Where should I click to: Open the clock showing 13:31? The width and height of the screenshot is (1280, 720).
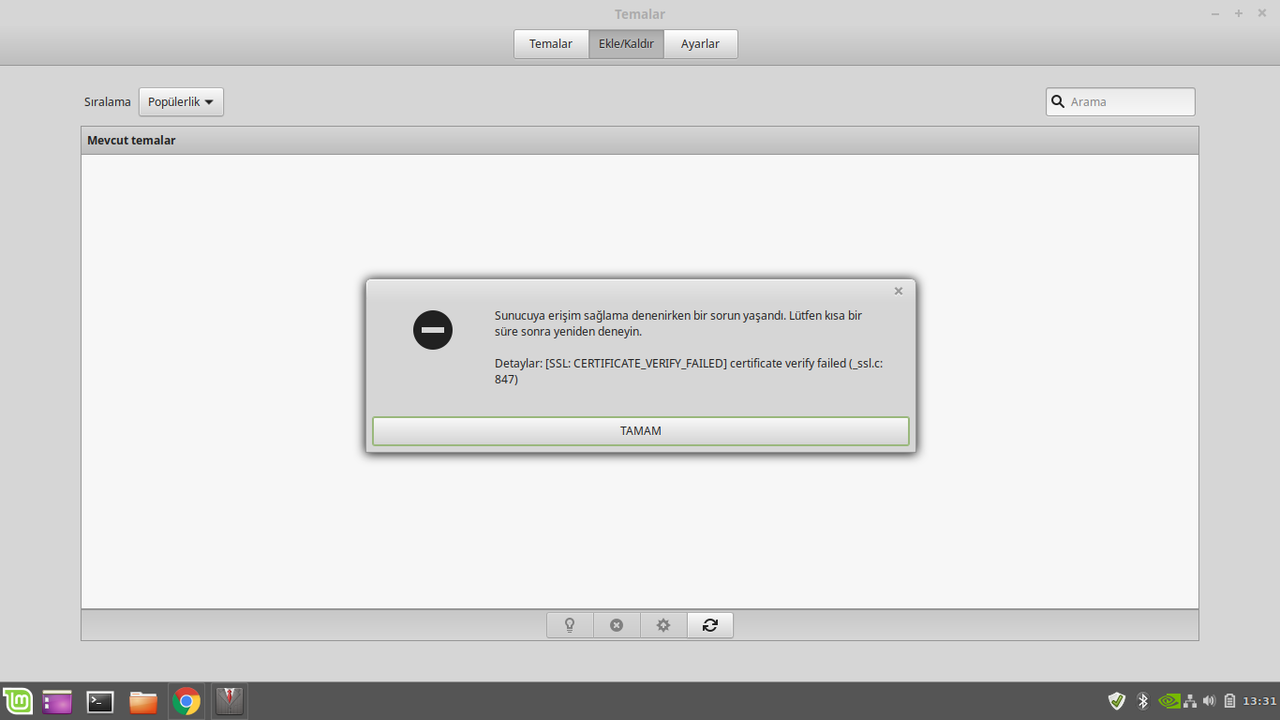pos(1260,701)
